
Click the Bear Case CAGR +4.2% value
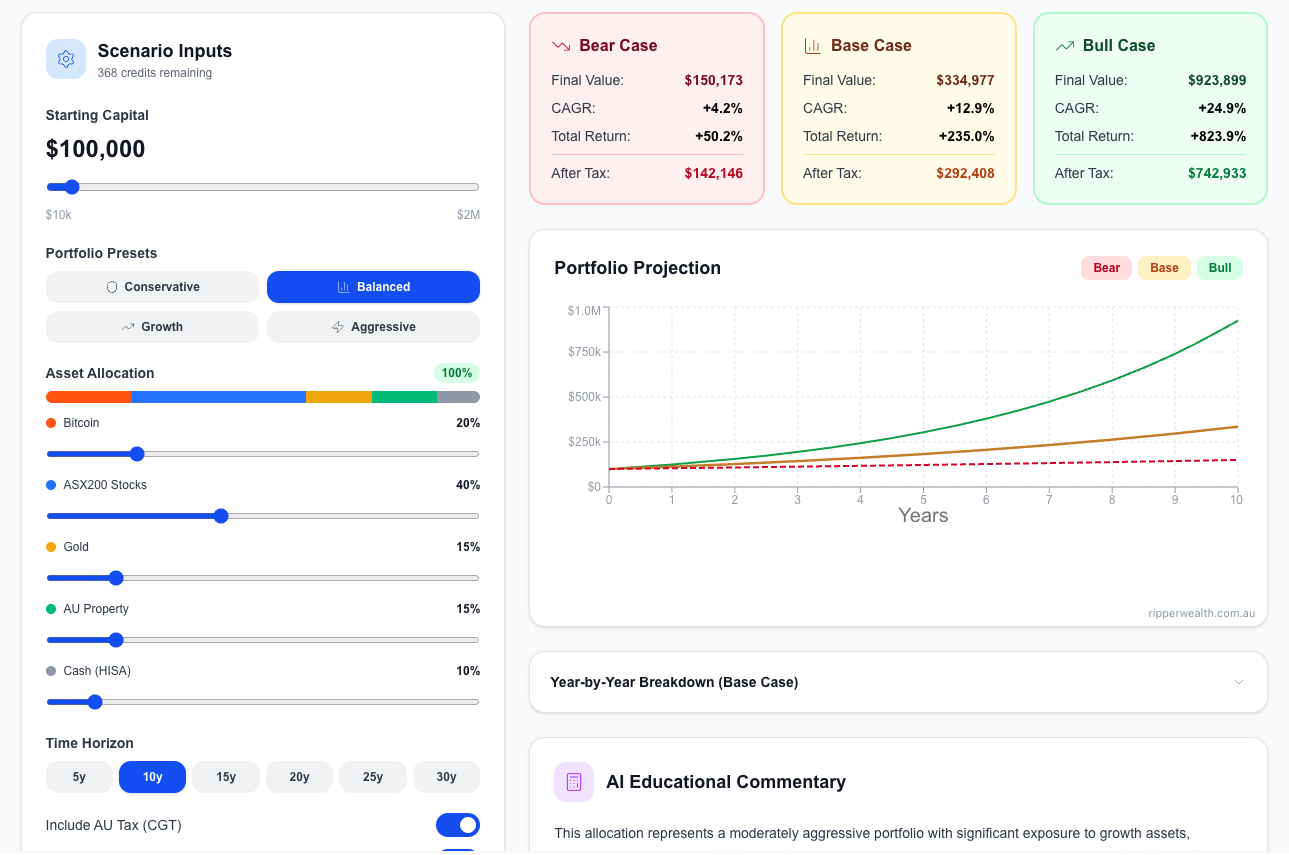(x=723, y=108)
